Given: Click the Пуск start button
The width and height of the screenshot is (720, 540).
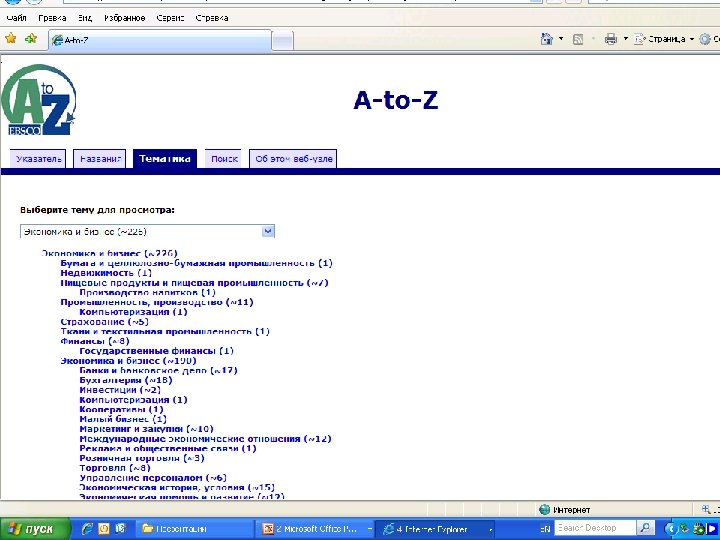Looking at the screenshot, I should pyautogui.click(x=34, y=529).
